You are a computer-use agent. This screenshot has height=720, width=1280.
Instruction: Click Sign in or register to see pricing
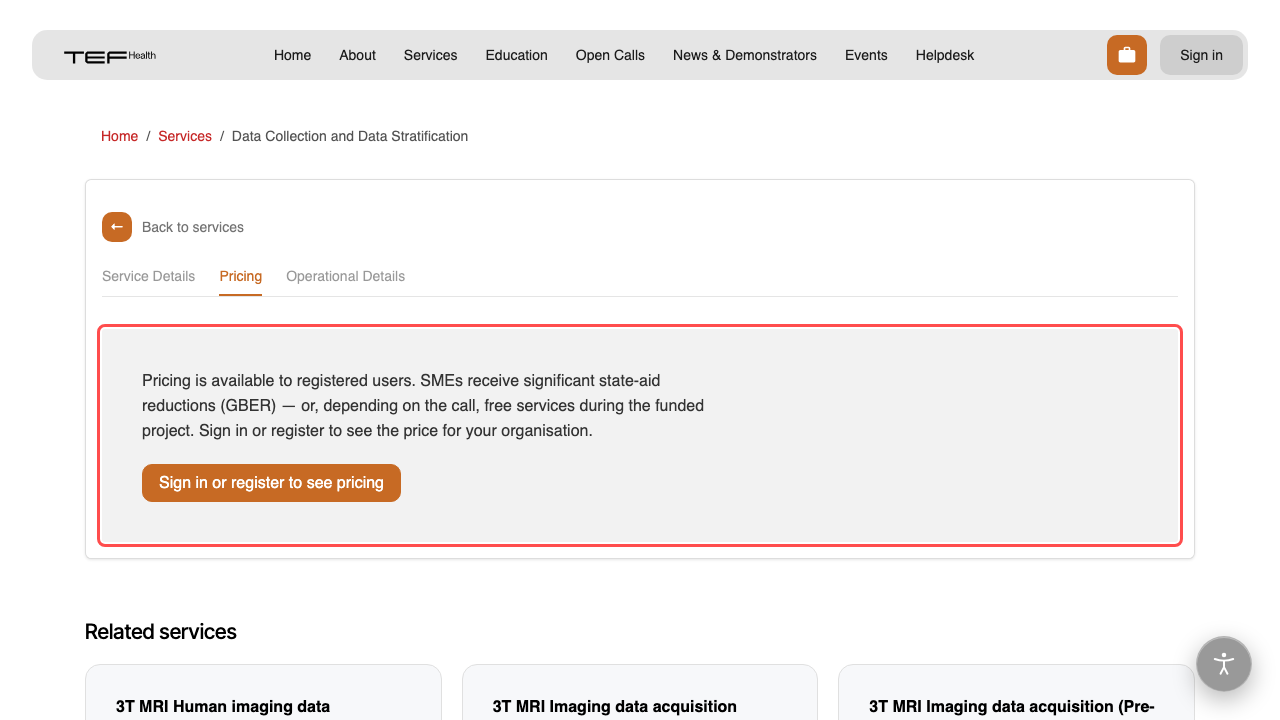point(271,483)
